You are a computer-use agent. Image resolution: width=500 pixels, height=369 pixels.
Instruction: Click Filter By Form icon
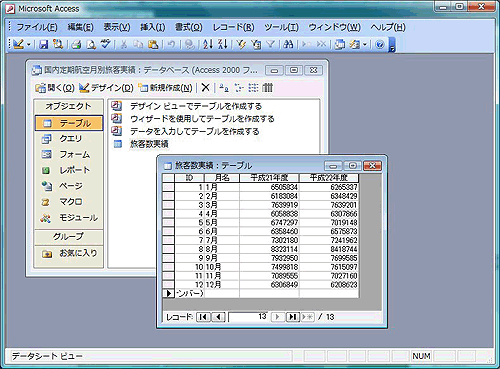tap(256, 44)
